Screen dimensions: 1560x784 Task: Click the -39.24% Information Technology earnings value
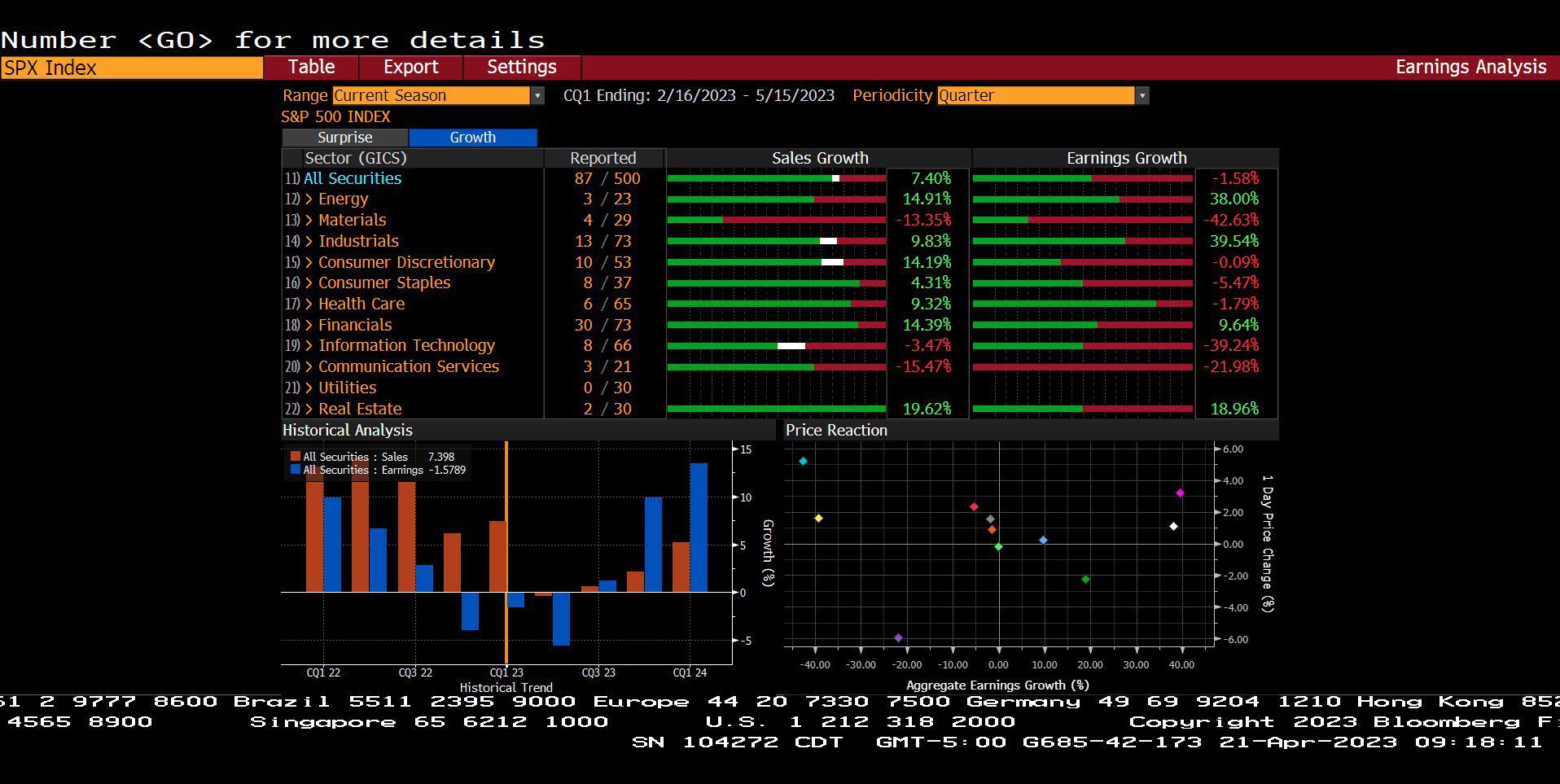click(x=1231, y=345)
